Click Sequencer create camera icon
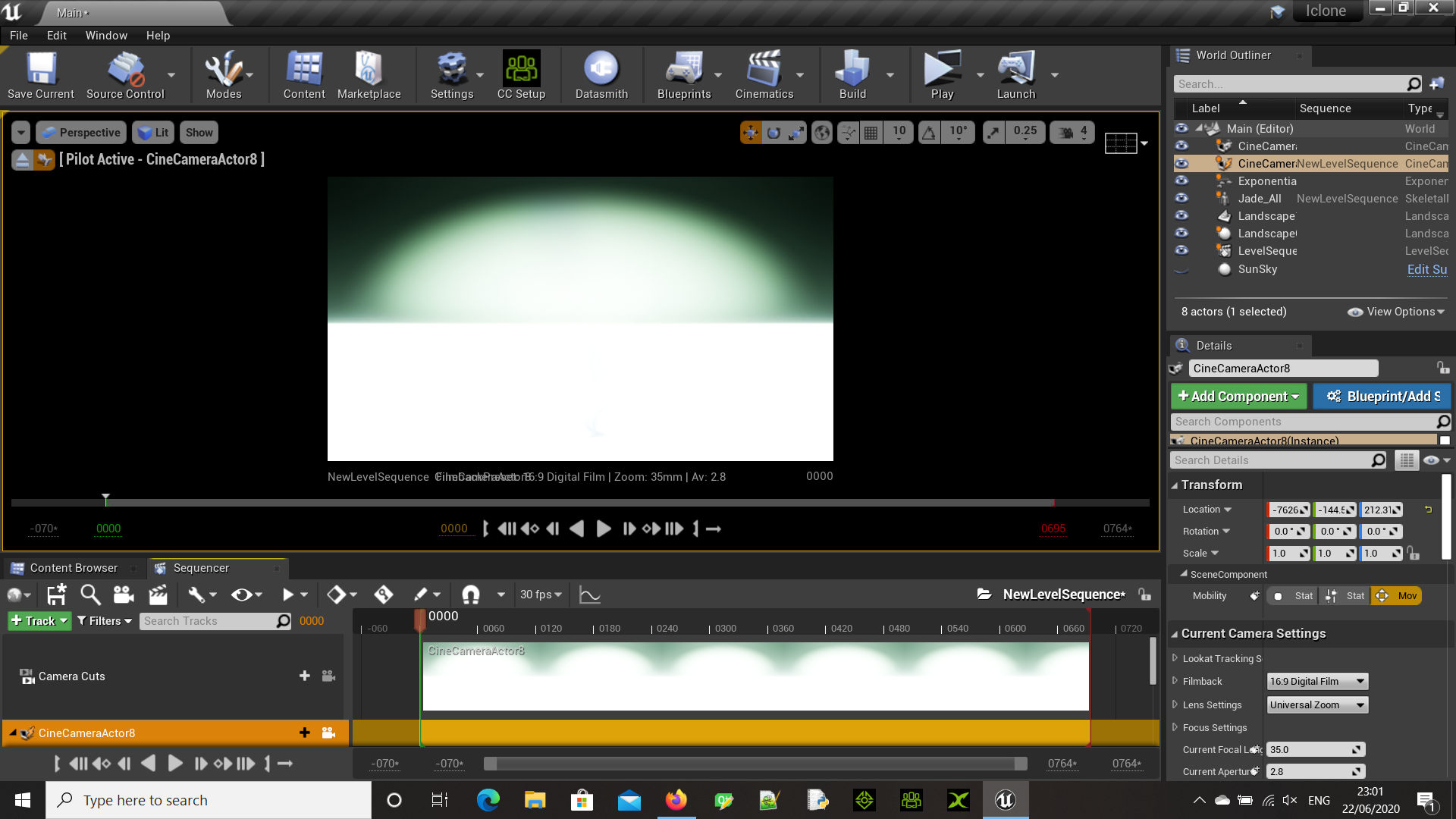1456x819 pixels. [x=123, y=595]
